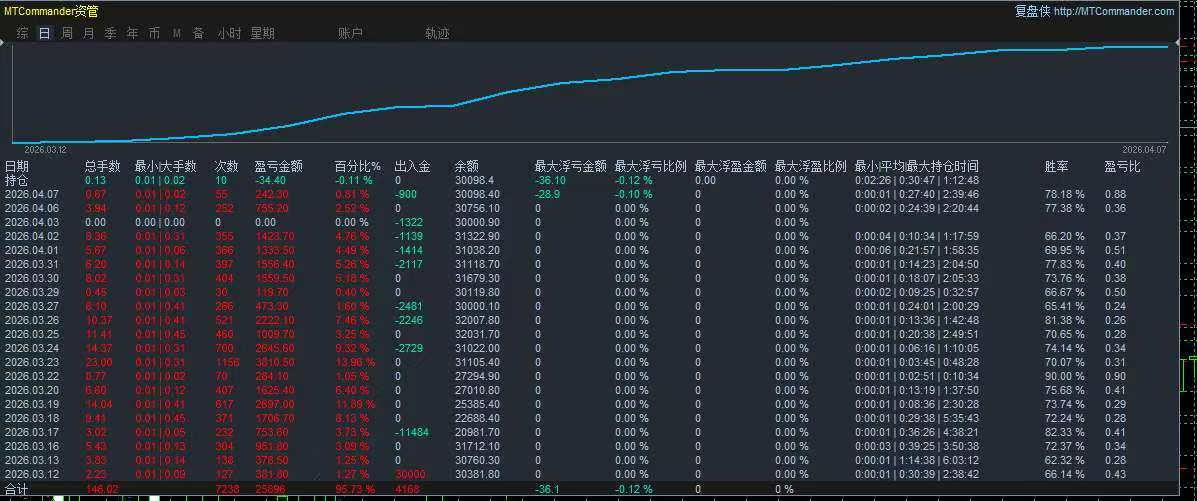Click the MTCommander资管 title
The height and width of the screenshot is (501, 1197).
coord(51,11)
